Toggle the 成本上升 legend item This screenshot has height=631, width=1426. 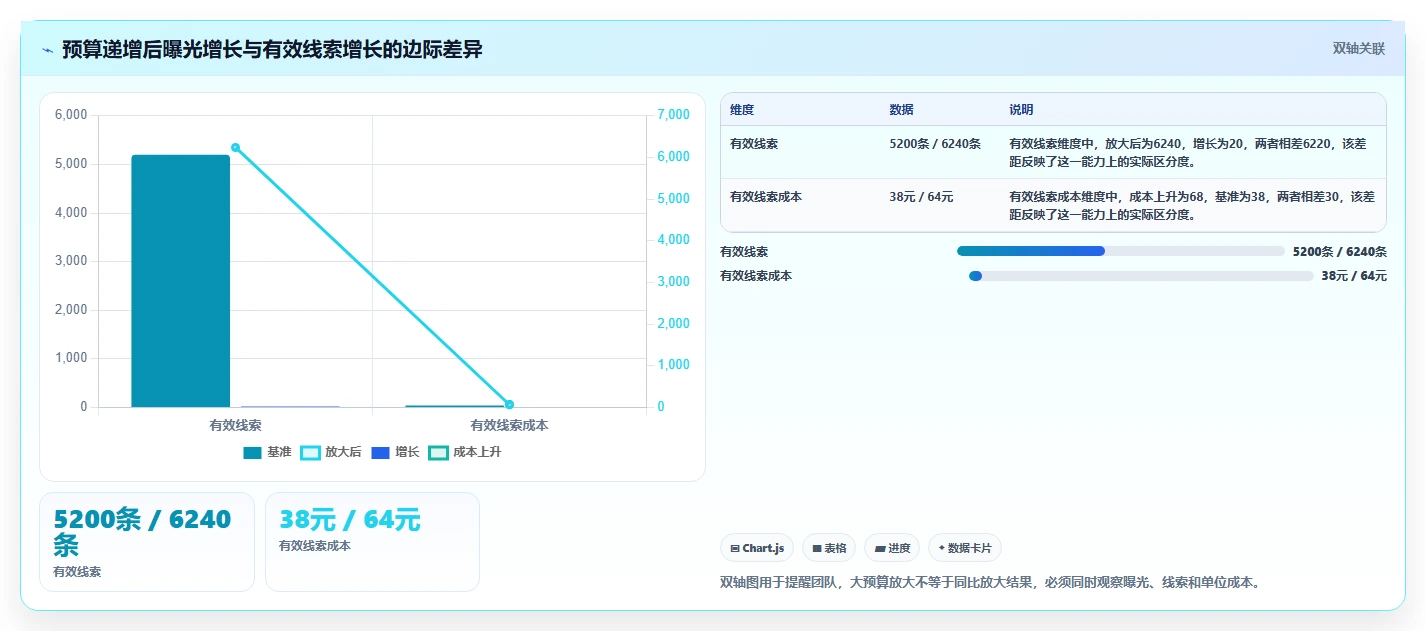(x=465, y=452)
